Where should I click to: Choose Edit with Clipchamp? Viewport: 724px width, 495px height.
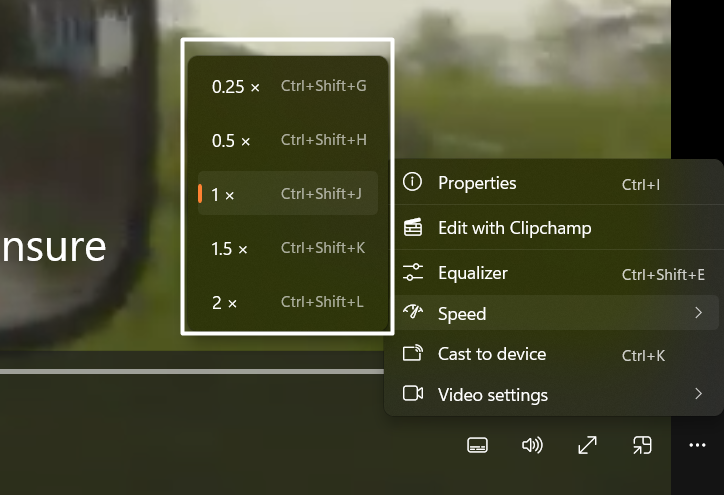click(x=514, y=228)
